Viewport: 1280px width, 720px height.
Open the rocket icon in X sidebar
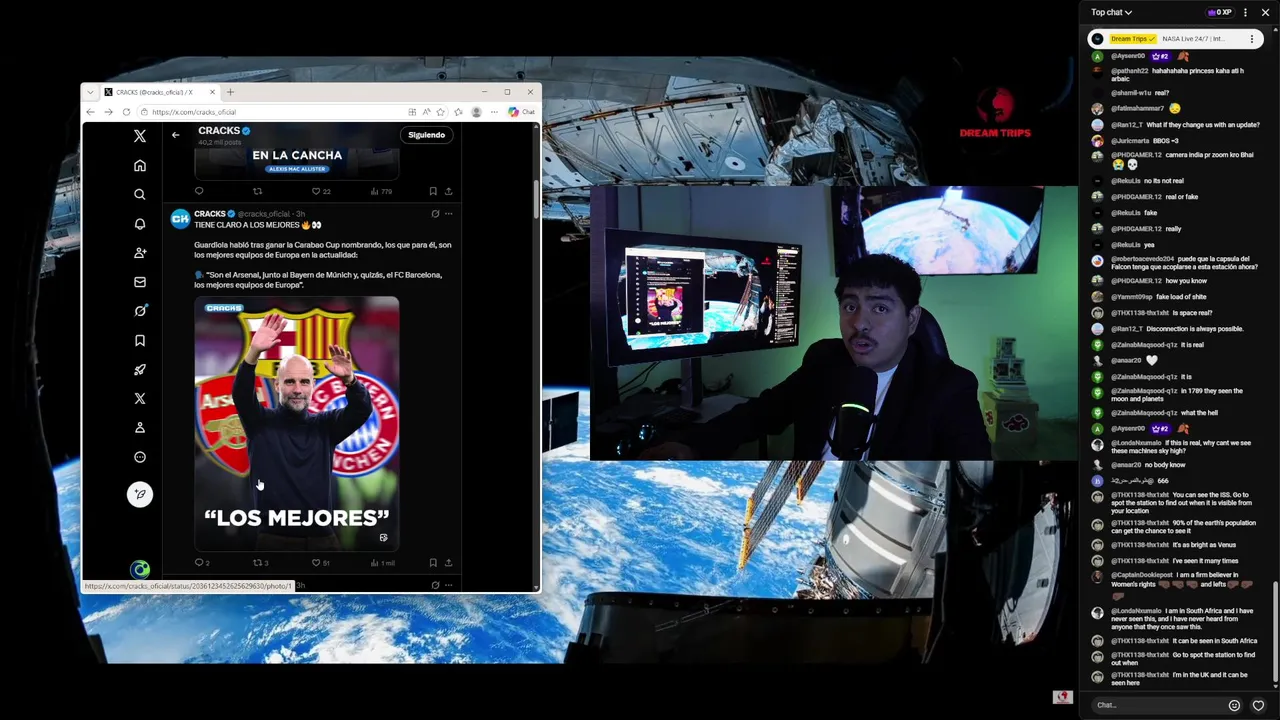coord(140,369)
